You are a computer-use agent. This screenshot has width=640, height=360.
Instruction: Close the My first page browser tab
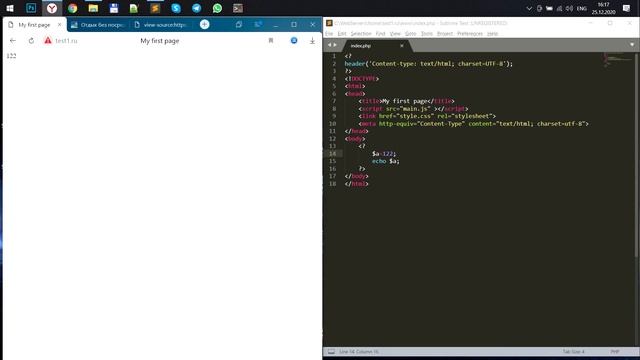click(60, 24)
